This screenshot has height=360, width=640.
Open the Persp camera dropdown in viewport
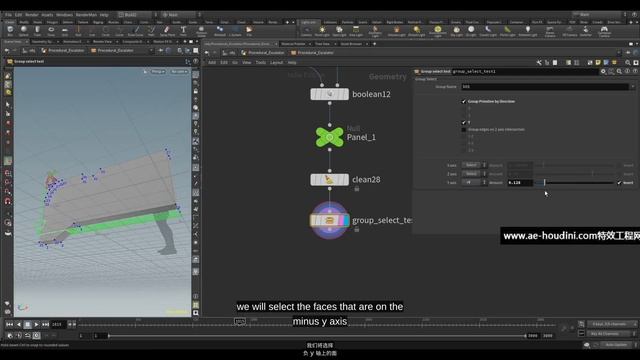click(158, 71)
